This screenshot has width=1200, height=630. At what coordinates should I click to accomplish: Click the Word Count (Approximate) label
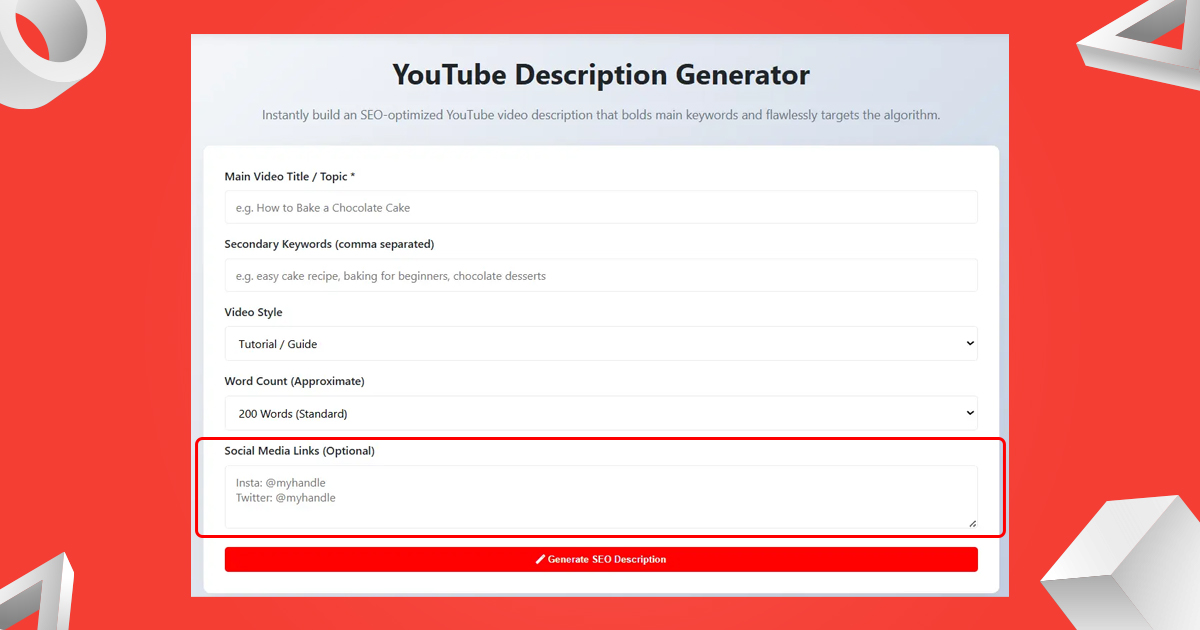294,381
